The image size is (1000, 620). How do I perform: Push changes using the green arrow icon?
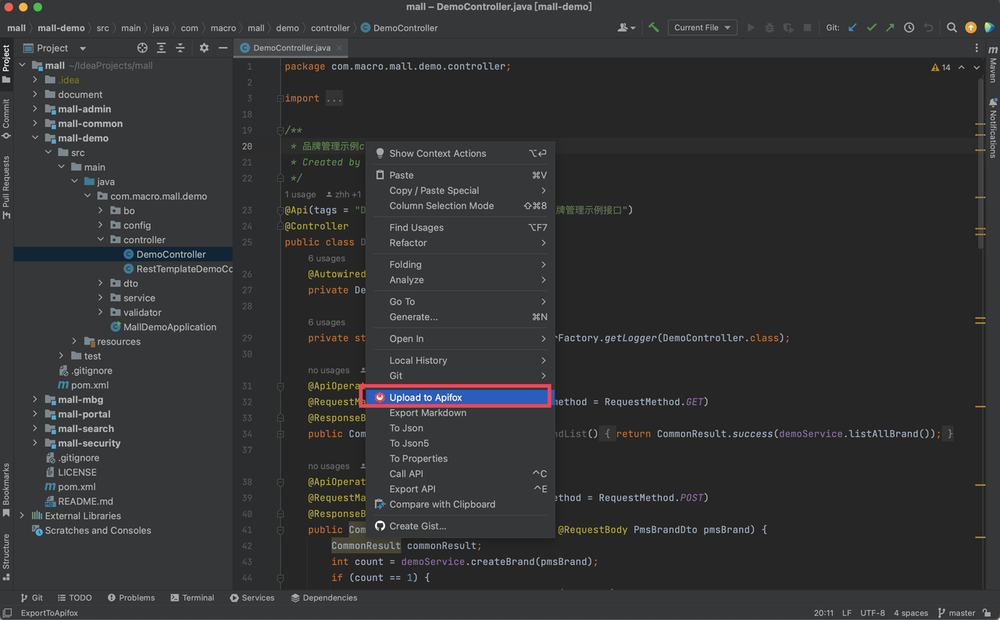[890, 27]
